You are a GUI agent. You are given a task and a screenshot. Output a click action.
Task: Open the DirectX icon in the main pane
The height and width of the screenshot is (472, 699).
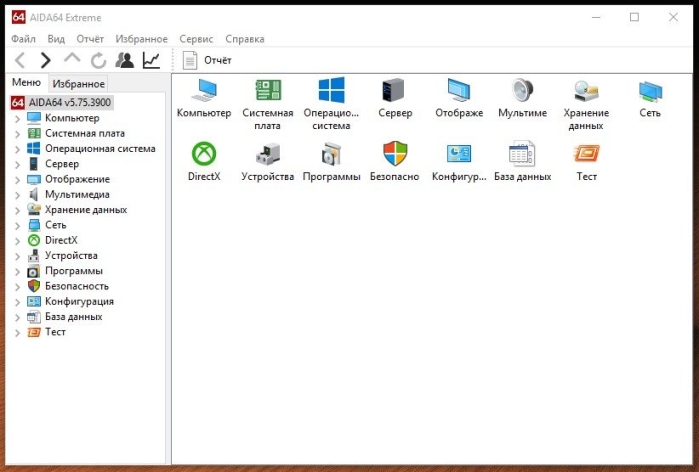click(x=204, y=154)
